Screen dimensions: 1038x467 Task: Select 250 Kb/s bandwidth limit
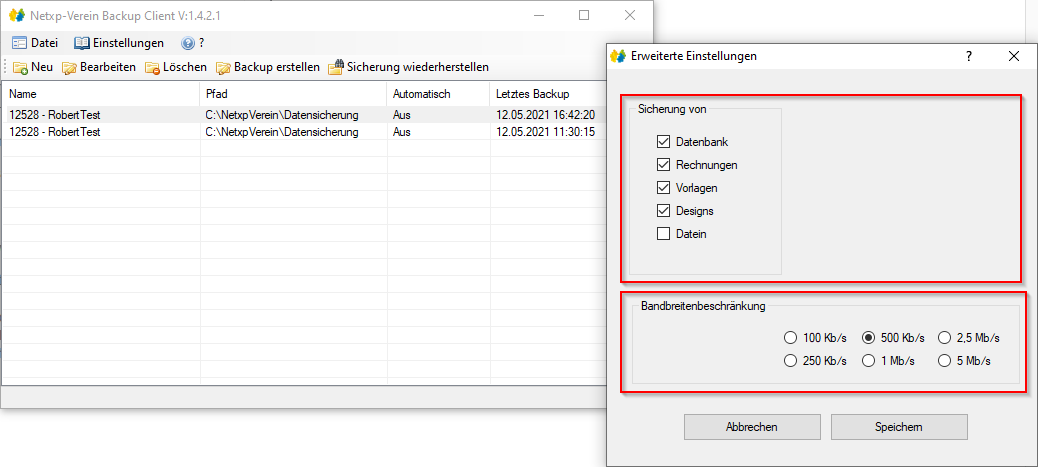pyautogui.click(x=790, y=361)
